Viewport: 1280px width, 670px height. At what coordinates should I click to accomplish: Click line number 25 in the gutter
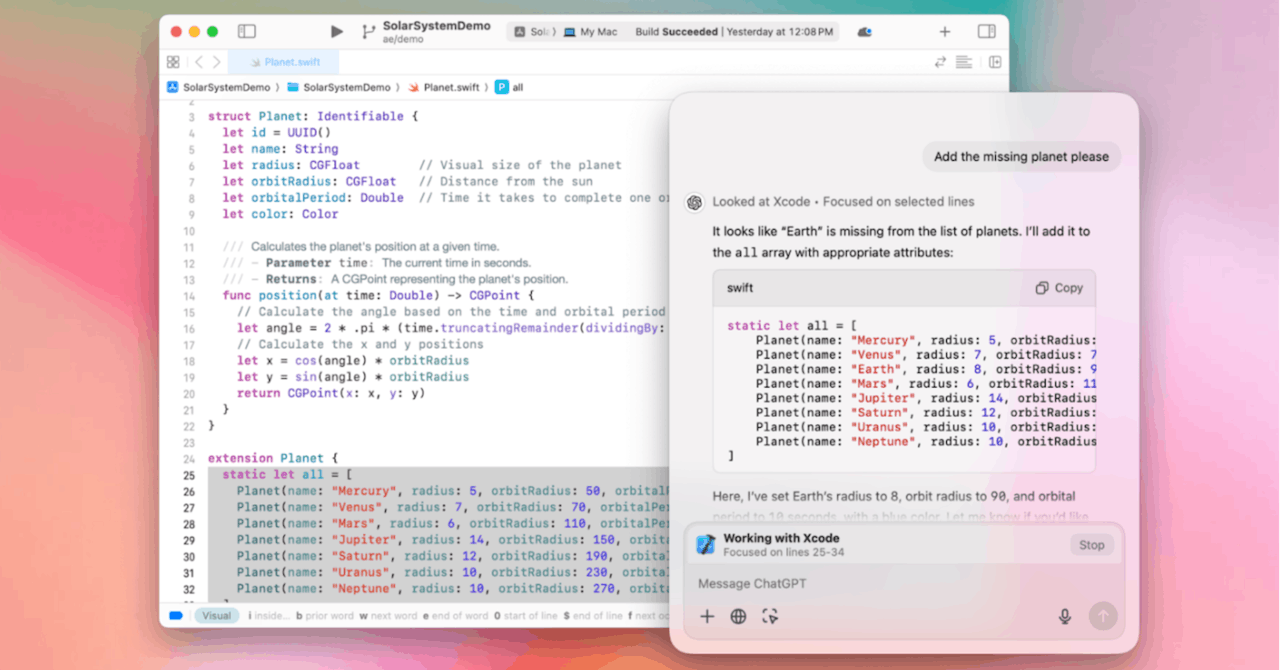(x=189, y=475)
